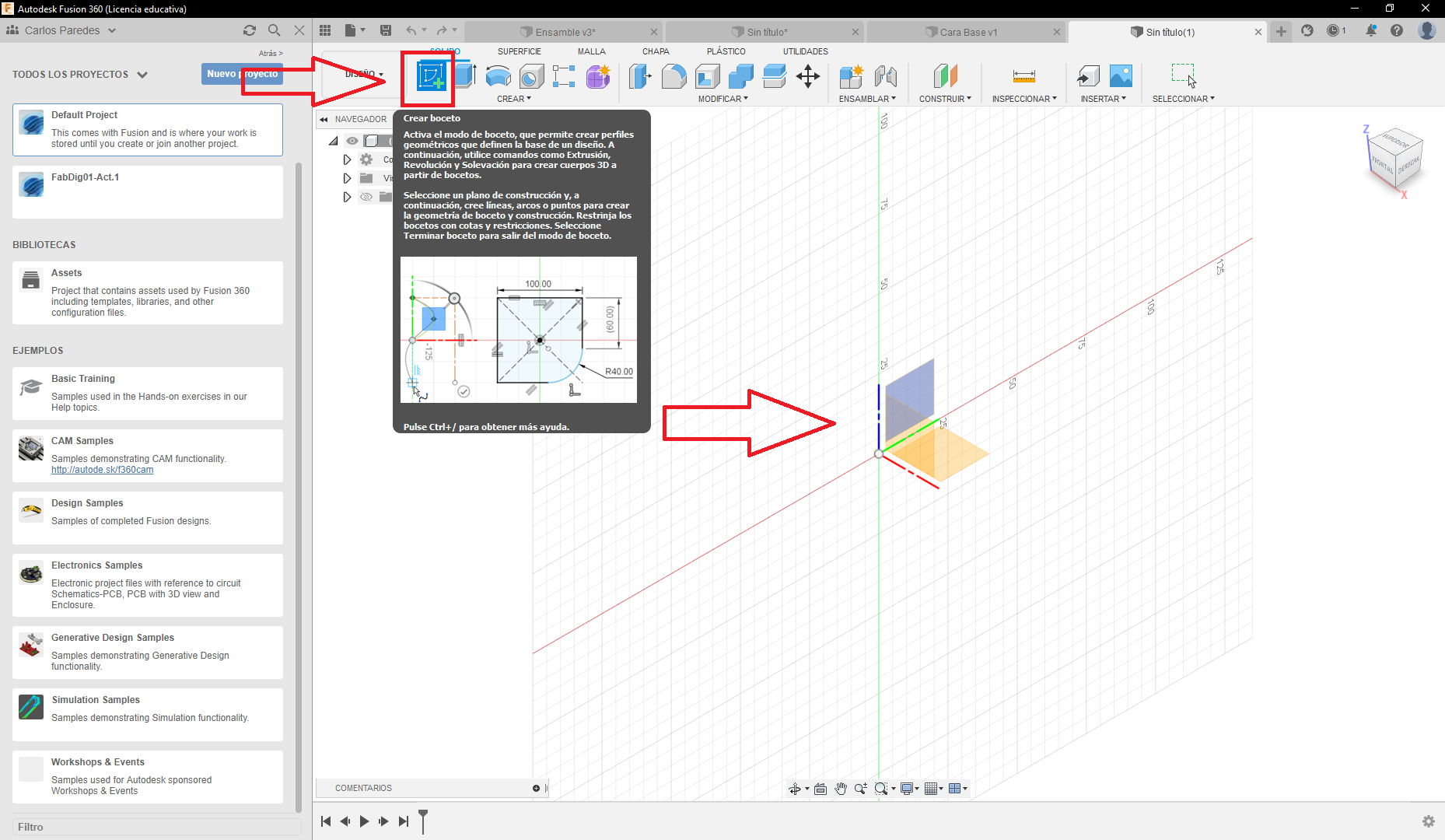Image resolution: width=1445 pixels, height=840 pixels.
Task: Select the Hole tool icon
Action: [x=531, y=76]
